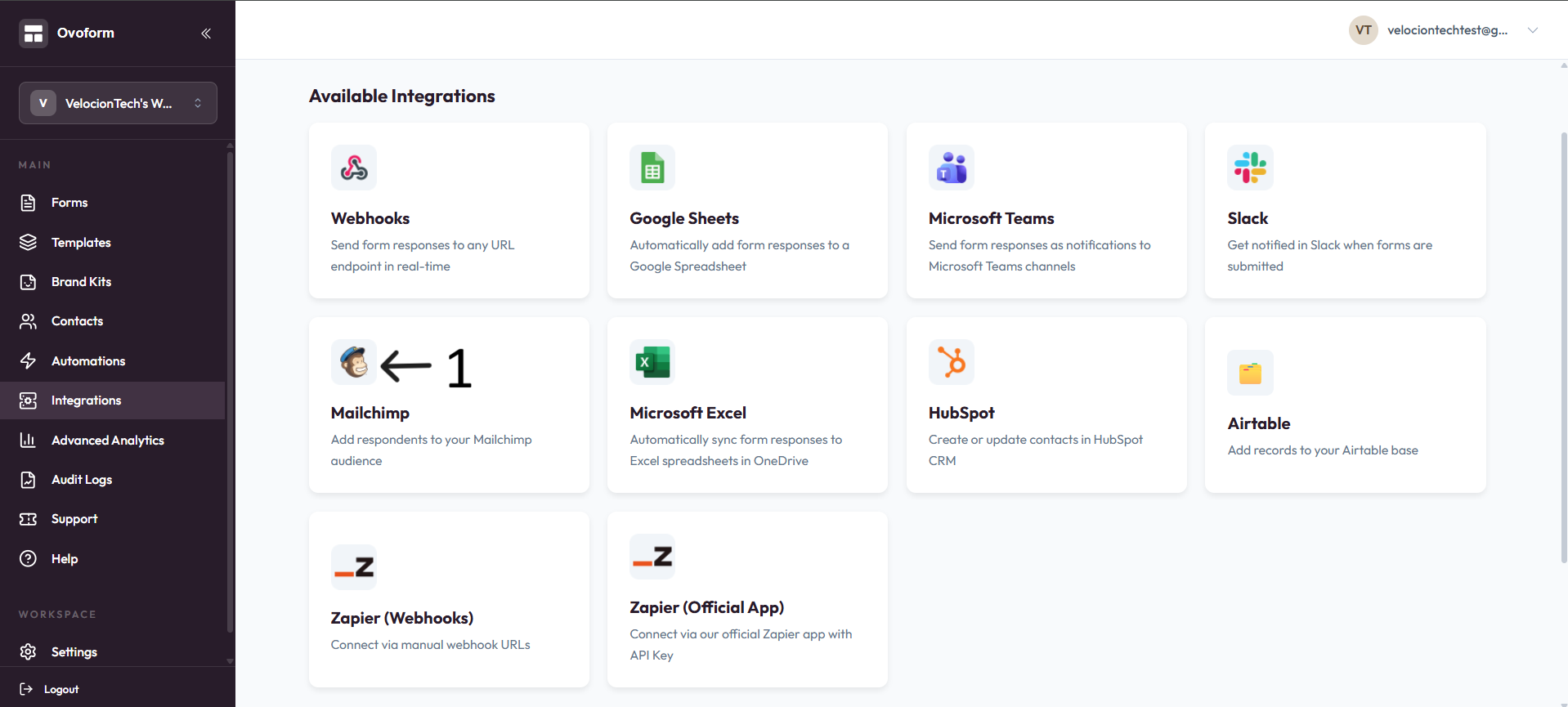Click the Google Sheets icon
Viewport: 1568px width, 707px height.
(x=652, y=168)
